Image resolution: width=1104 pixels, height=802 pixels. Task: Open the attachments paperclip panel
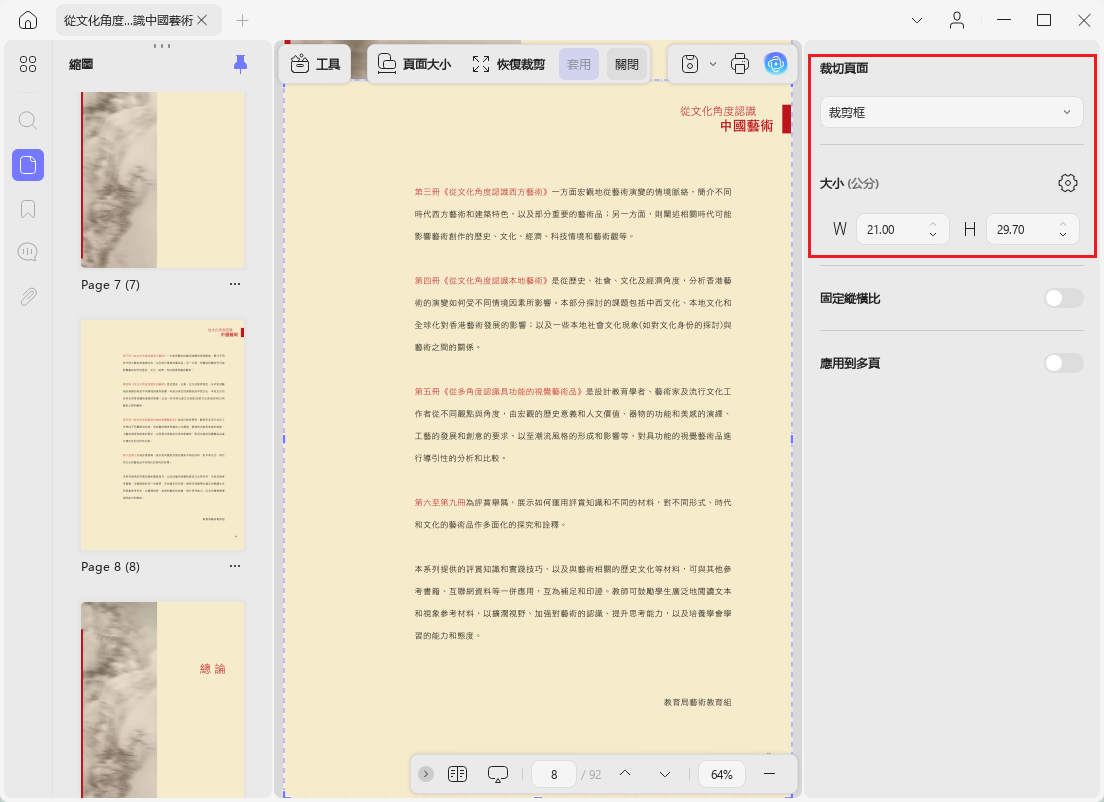coord(27,296)
